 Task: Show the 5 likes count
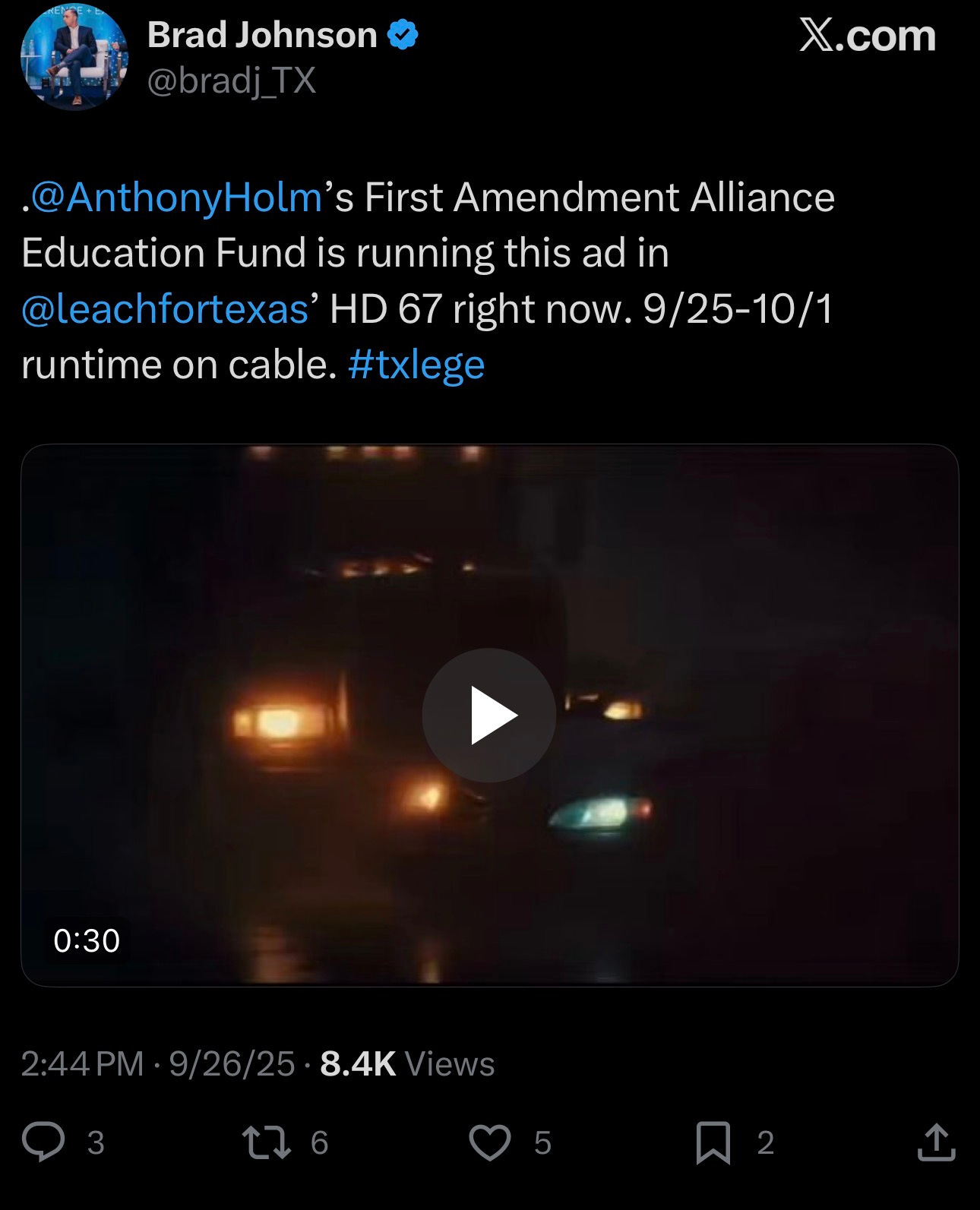(x=542, y=1142)
